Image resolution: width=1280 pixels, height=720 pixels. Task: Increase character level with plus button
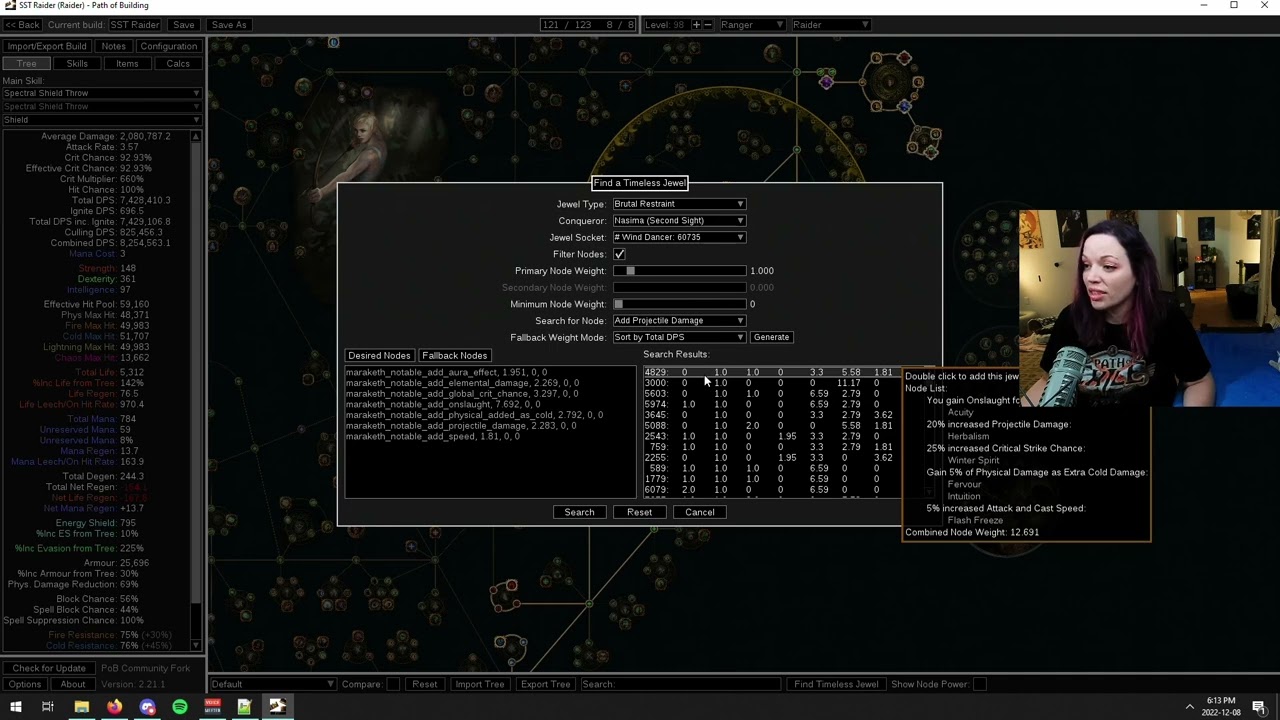pos(696,24)
